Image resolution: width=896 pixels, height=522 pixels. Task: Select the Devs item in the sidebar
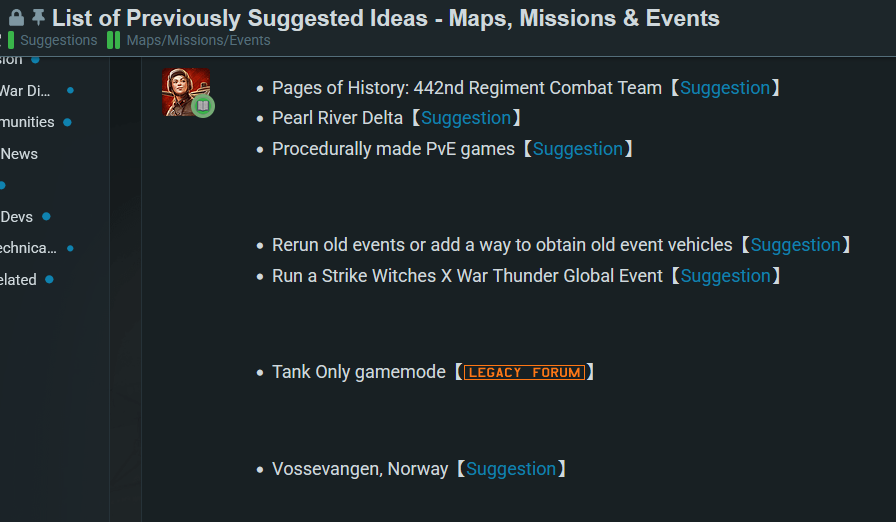coord(17,216)
